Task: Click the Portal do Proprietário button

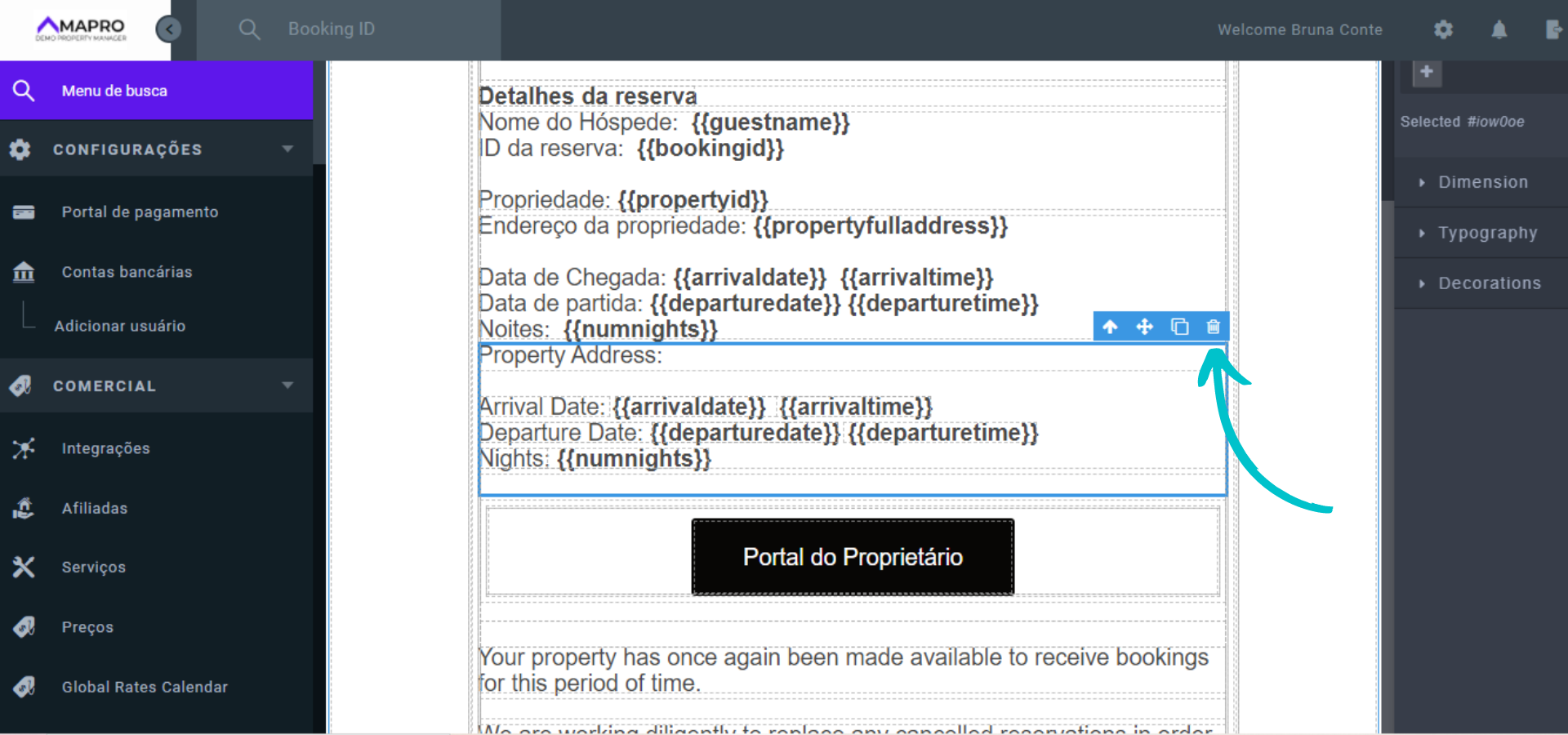Action: pos(853,556)
